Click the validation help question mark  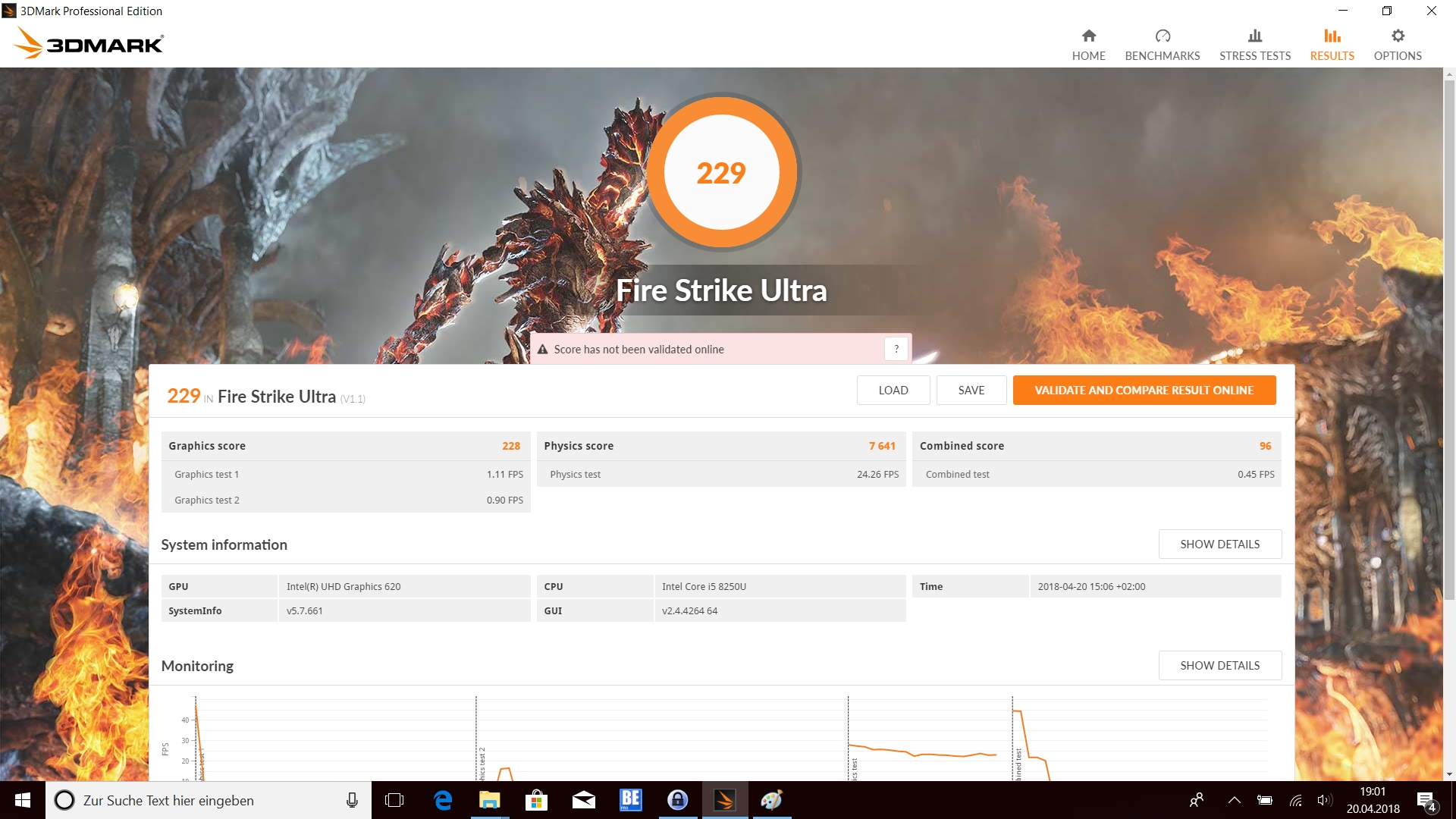[896, 349]
